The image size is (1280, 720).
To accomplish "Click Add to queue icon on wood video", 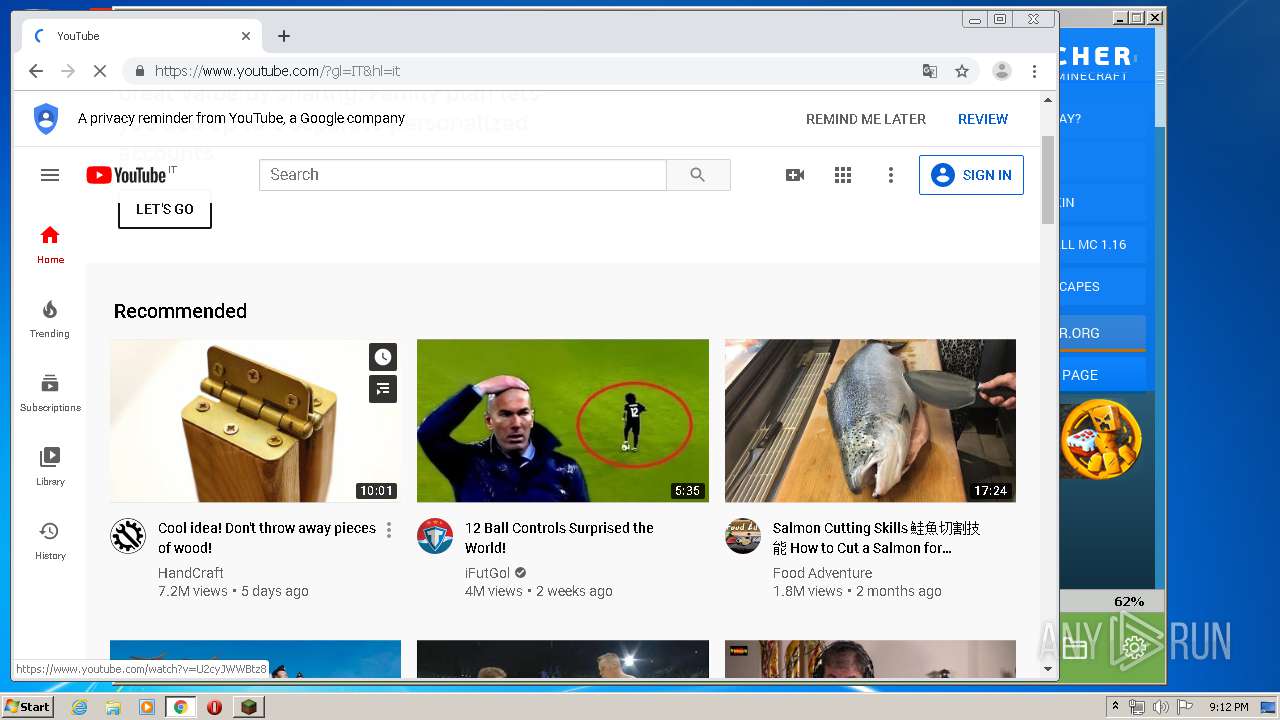I will click(x=383, y=389).
